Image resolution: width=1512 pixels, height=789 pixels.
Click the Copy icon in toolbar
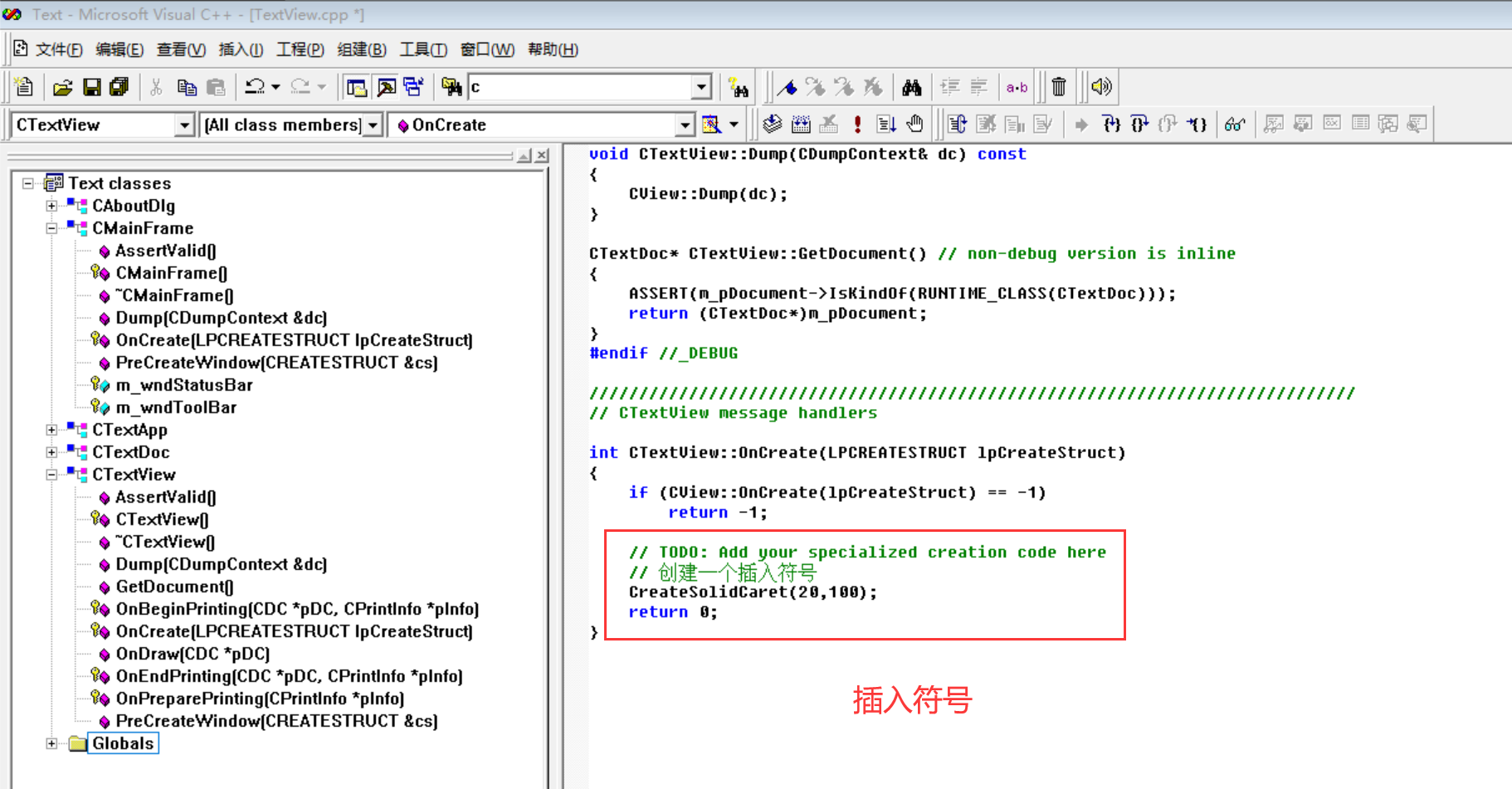(187, 87)
